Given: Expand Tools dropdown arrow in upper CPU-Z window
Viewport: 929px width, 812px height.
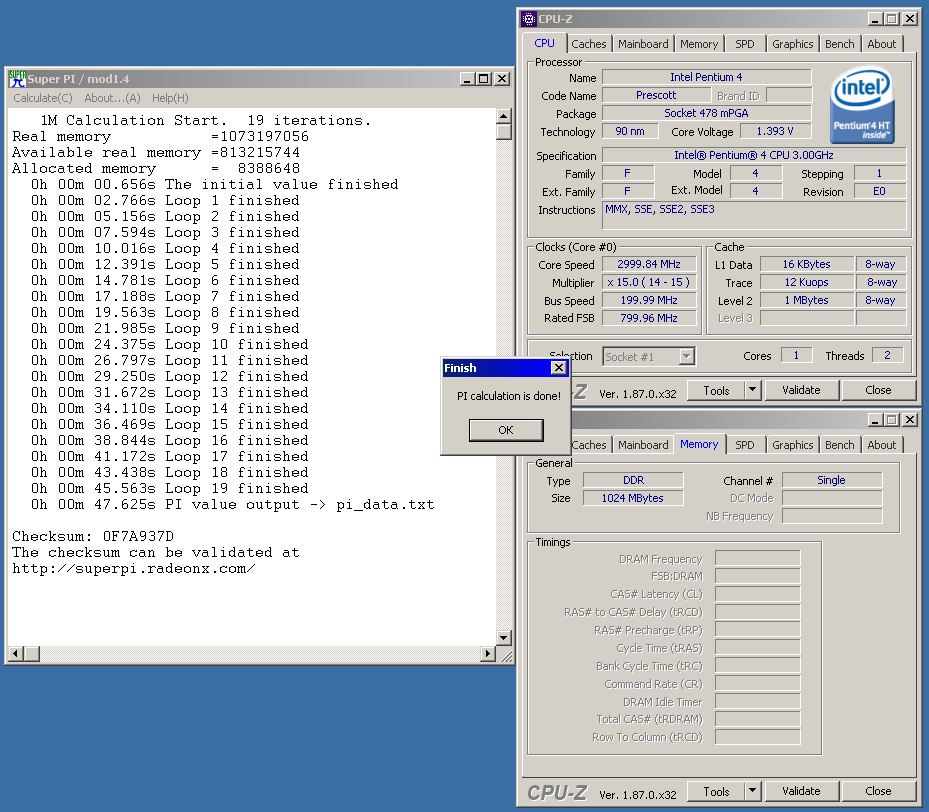Looking at the screenshot, I should [752, 390].
